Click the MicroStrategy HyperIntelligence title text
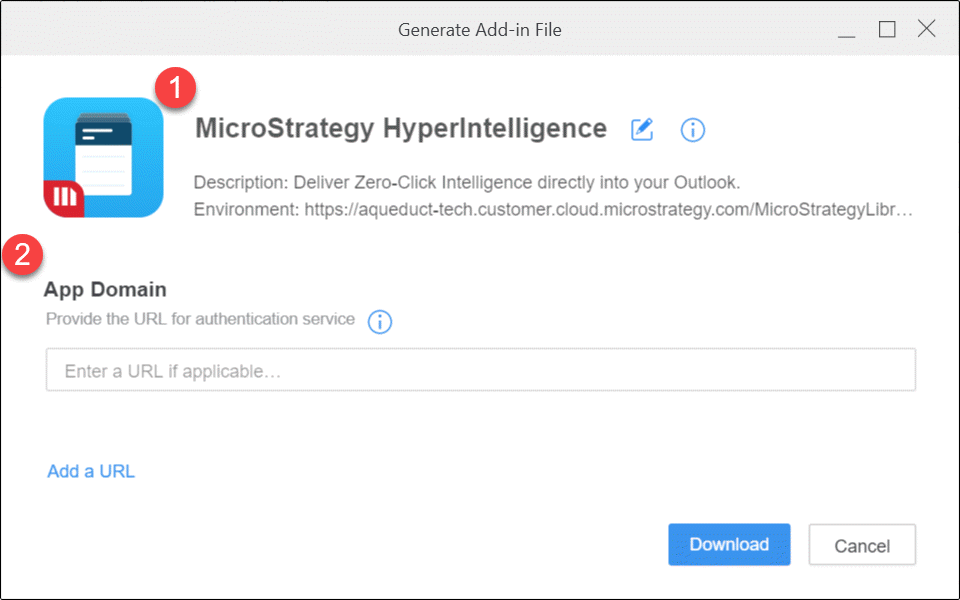 point(401,129)
